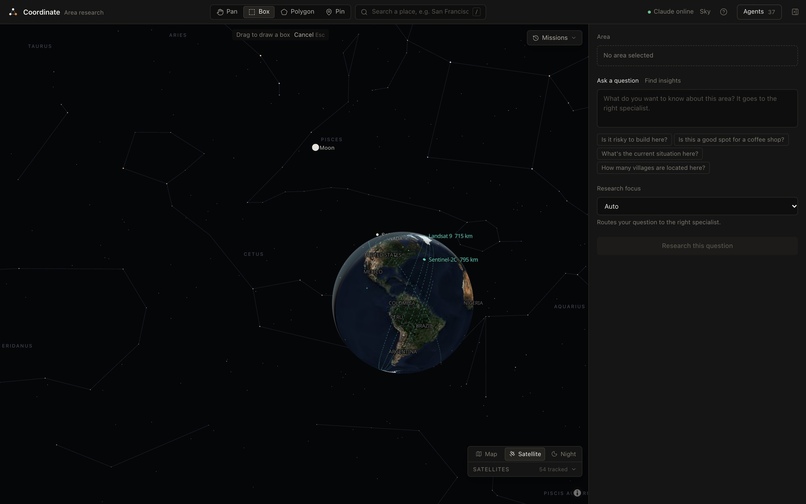Screen dimensions: 806x504
Task: Switch basemap to Satellite
Action: tap(525, 454)
